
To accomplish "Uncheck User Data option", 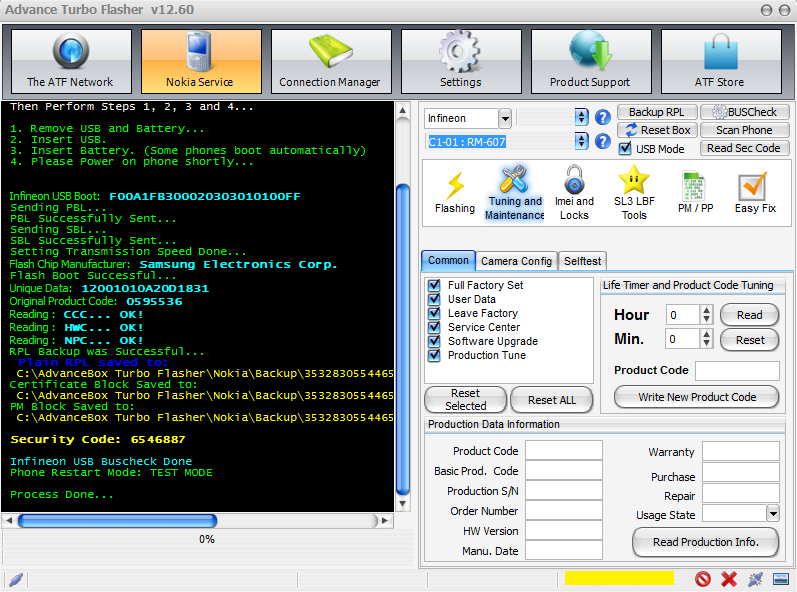I will (x=434, y=299).
